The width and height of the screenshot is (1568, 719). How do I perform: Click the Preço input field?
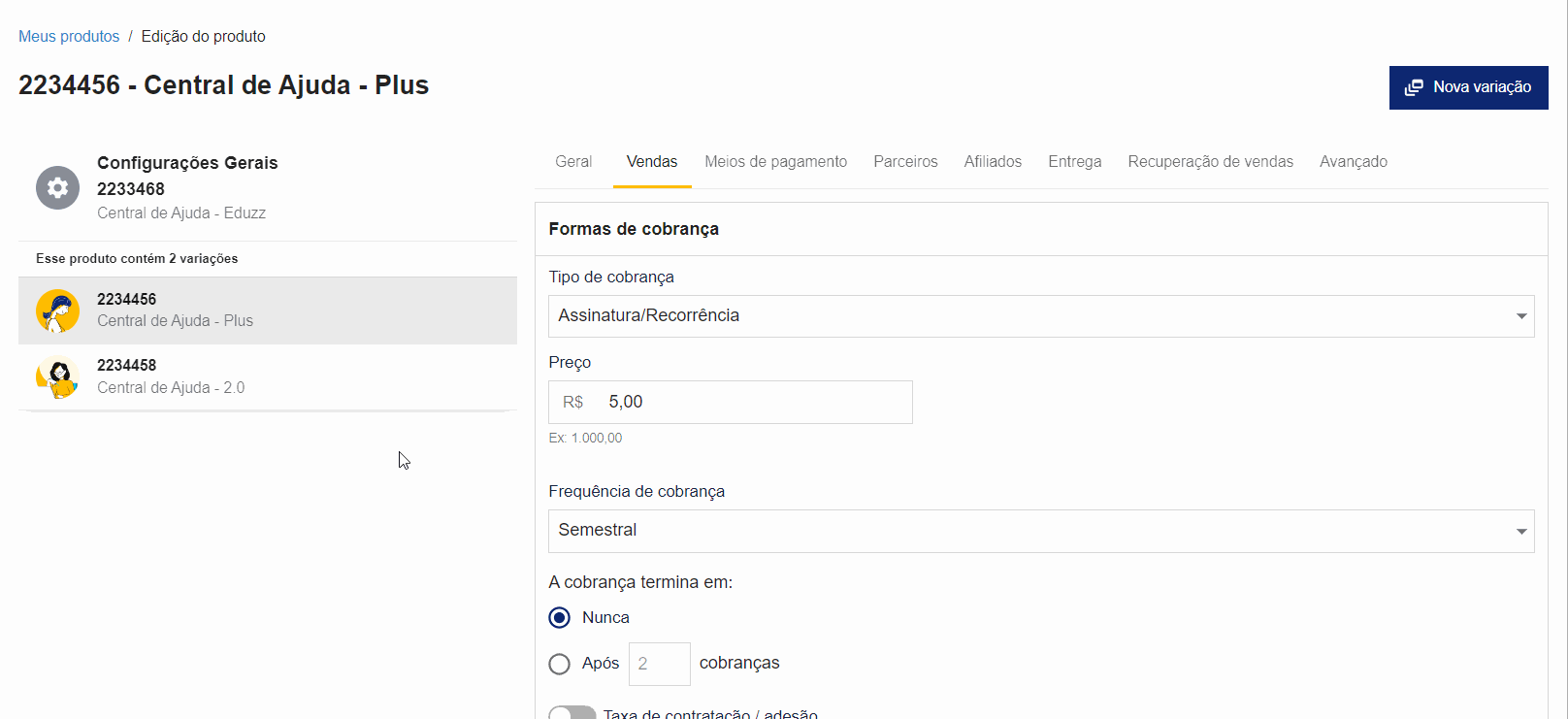click(752, 402)
